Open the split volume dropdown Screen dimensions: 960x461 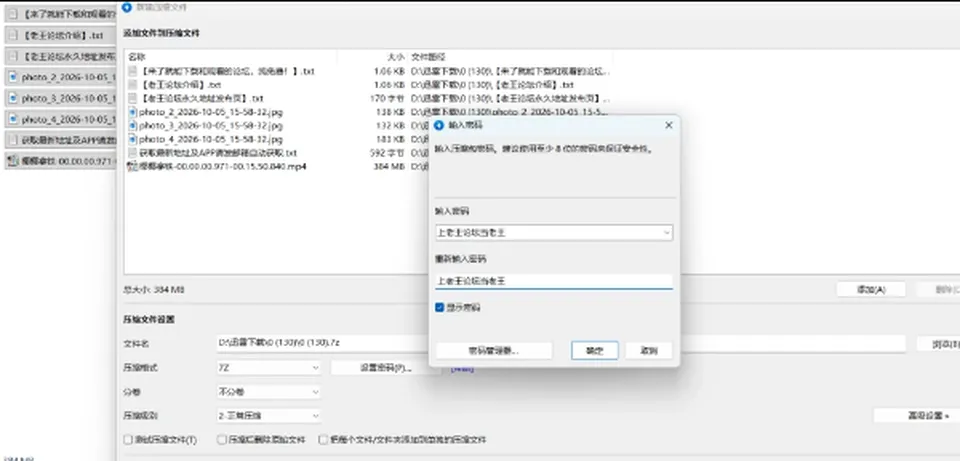click(x=269, y=392)
